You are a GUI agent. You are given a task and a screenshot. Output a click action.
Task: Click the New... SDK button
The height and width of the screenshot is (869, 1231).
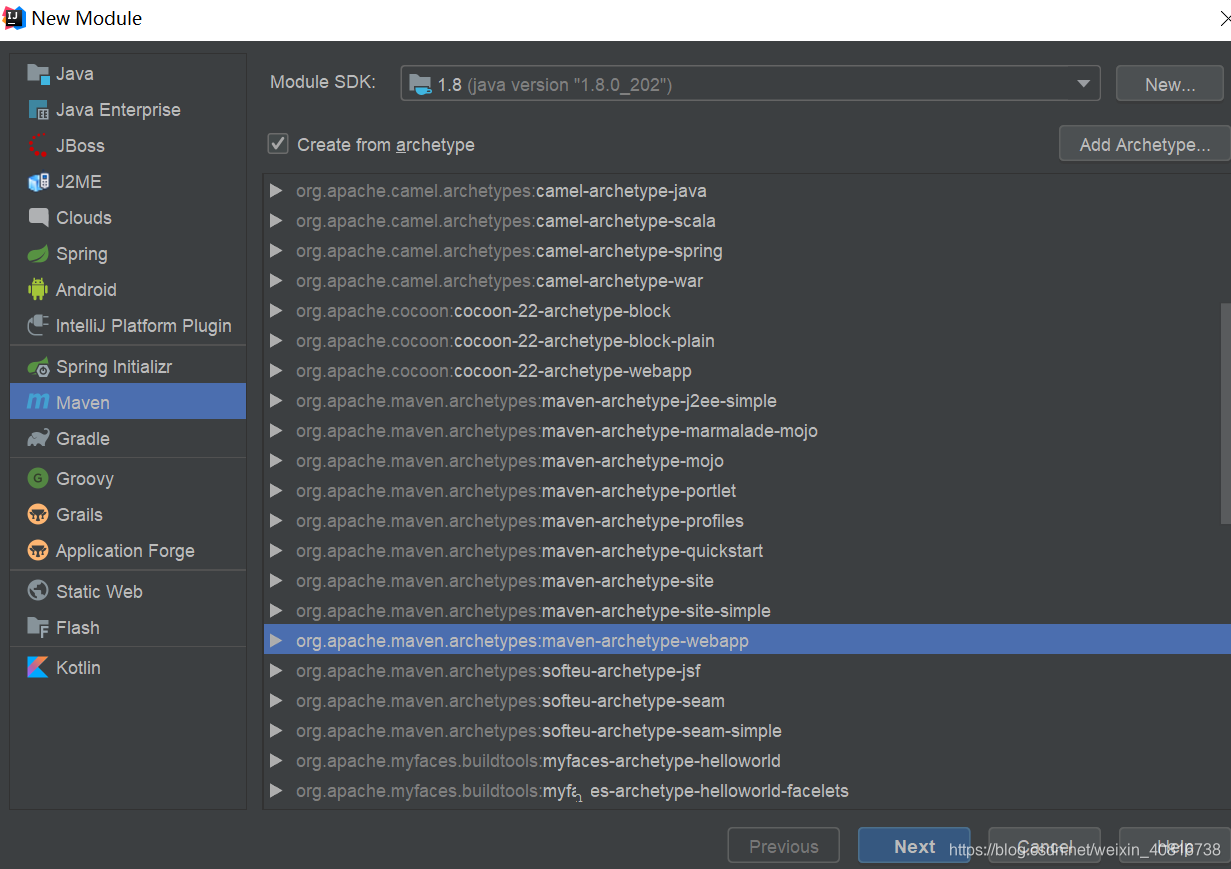click(x=1170, y=84)
